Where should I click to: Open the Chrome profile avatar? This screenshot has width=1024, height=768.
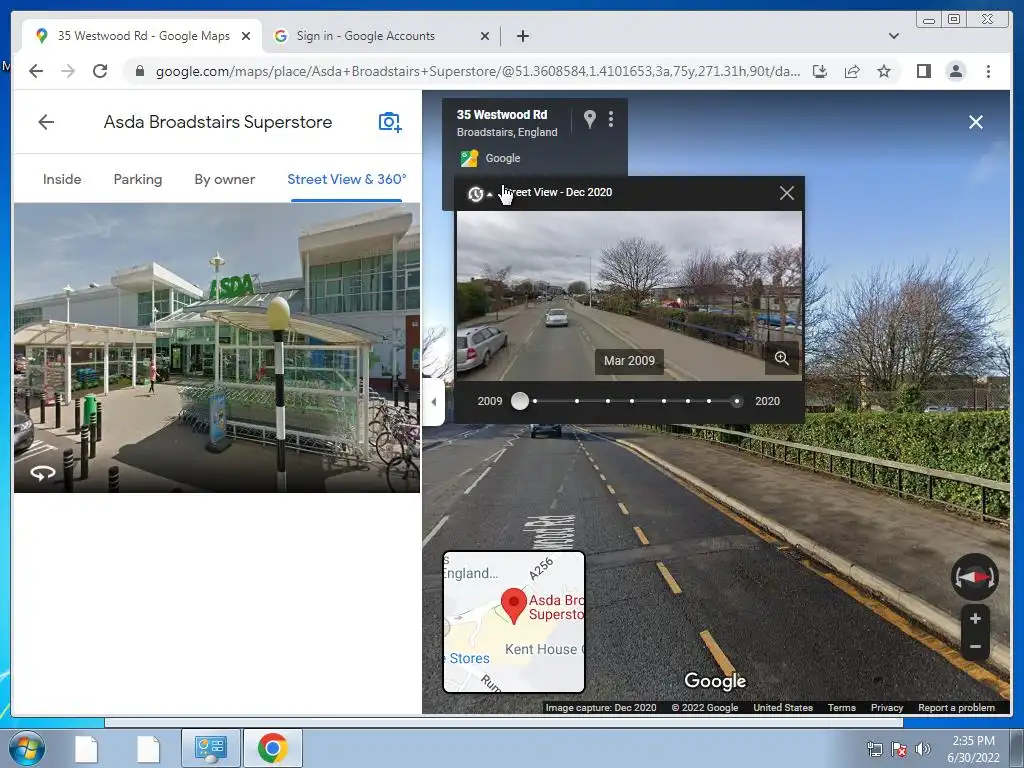coord(955,71)
